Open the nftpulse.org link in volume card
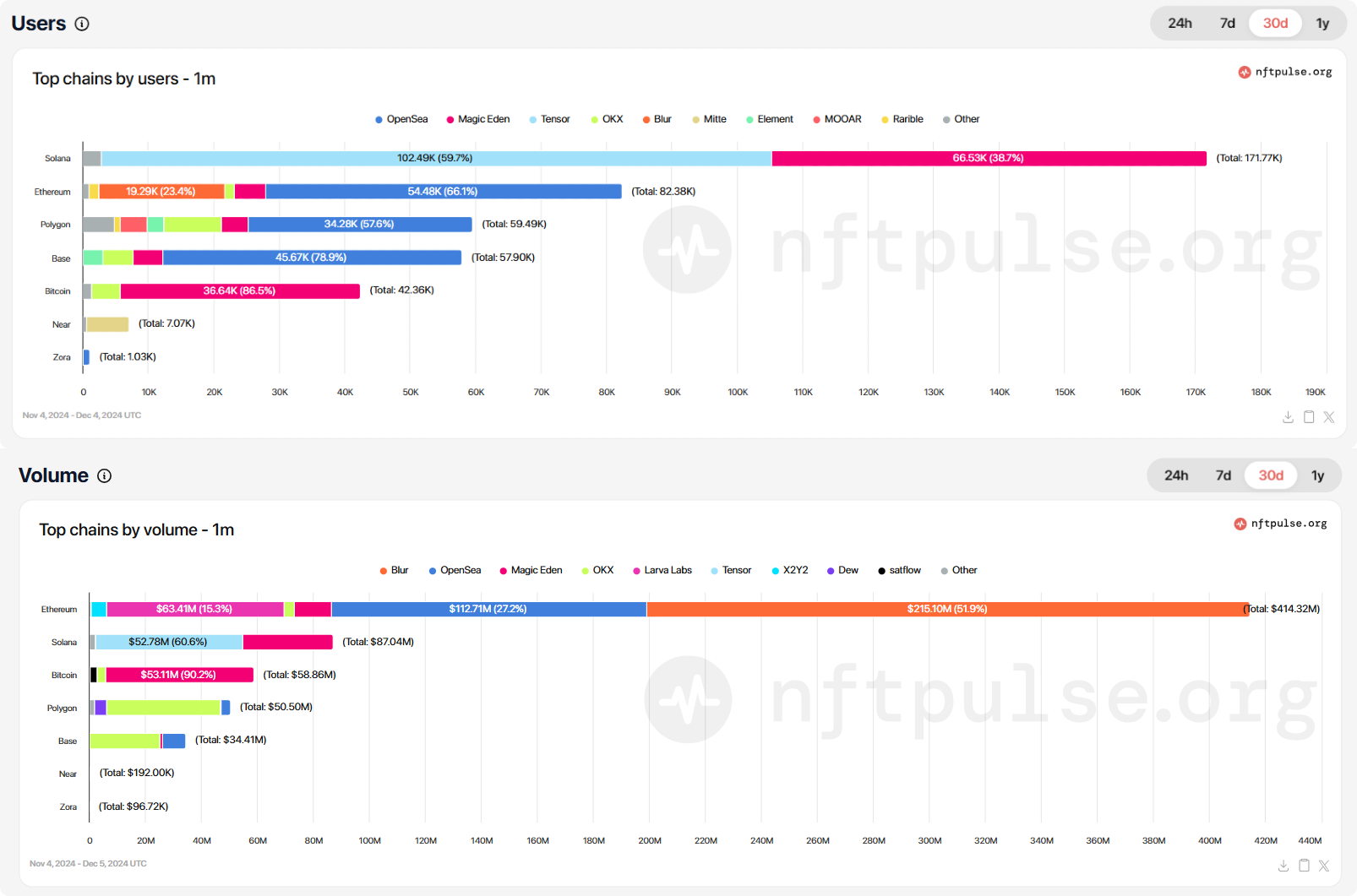Viewport: 1357px width, 896px height. 1281,524
